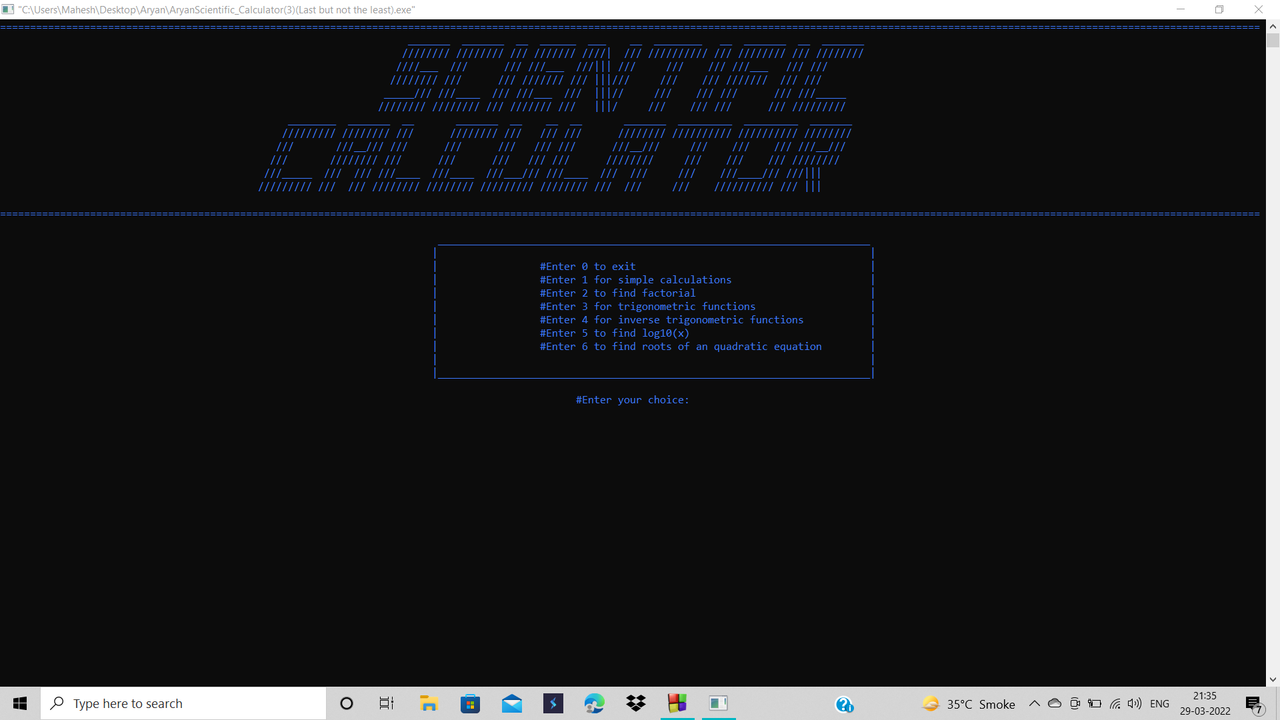Open Wi-Fi network settings tray icon

[1114, 704]
